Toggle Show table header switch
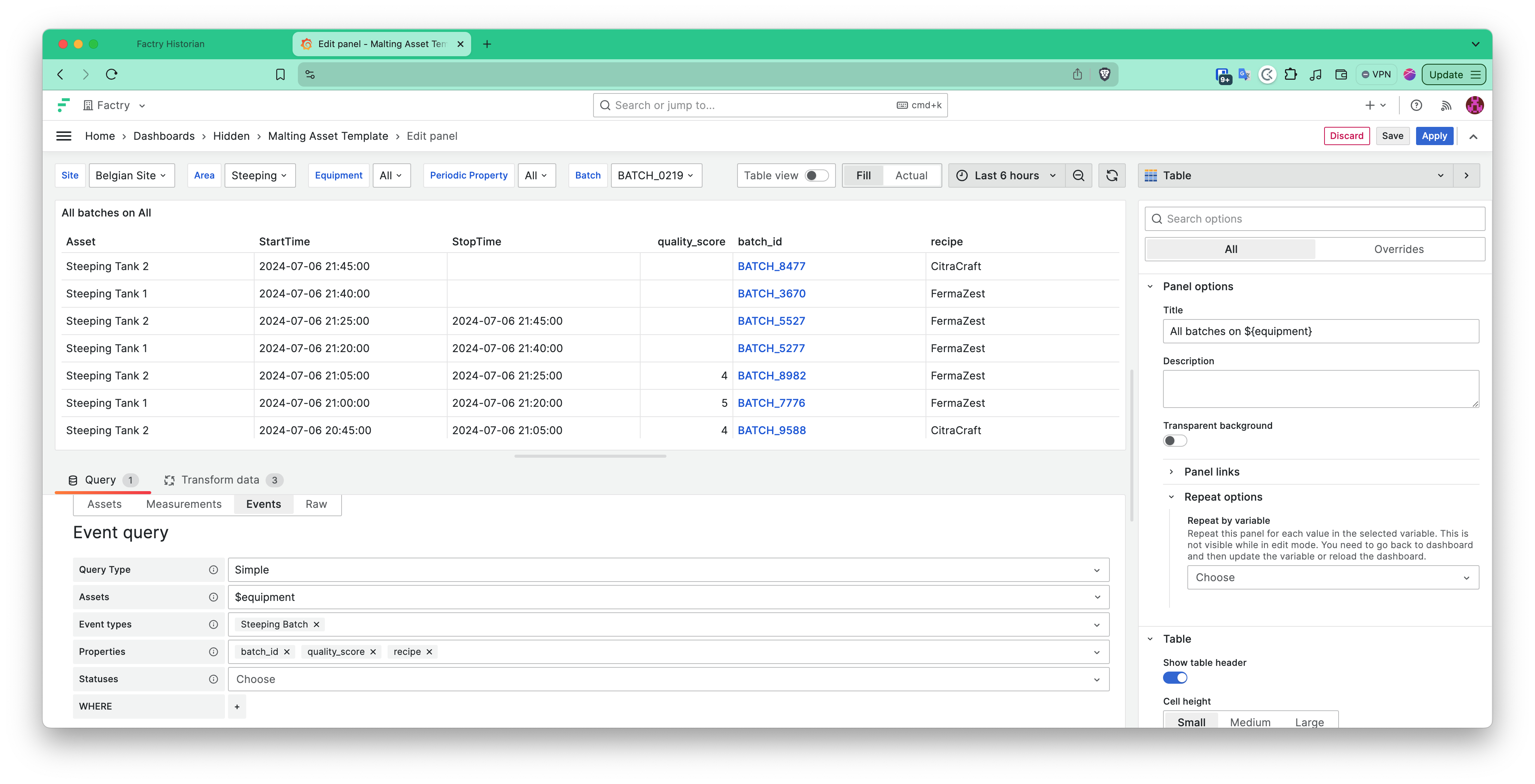Viewport: 1535px width, 784px height. click(1175, 678)
